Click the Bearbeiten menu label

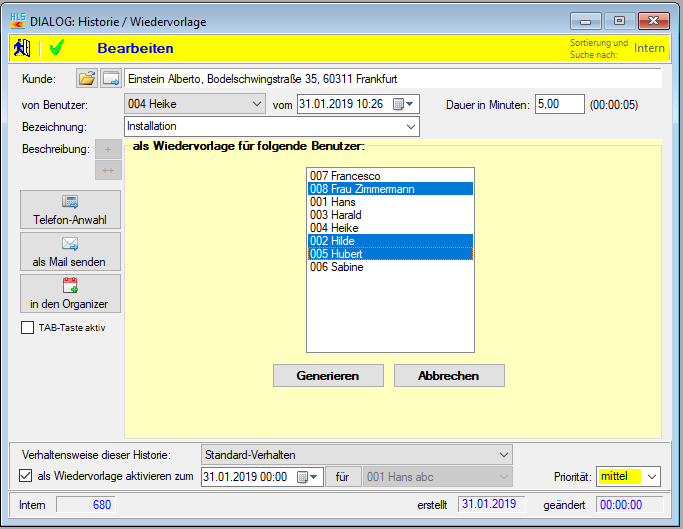[x=135, y=48]
